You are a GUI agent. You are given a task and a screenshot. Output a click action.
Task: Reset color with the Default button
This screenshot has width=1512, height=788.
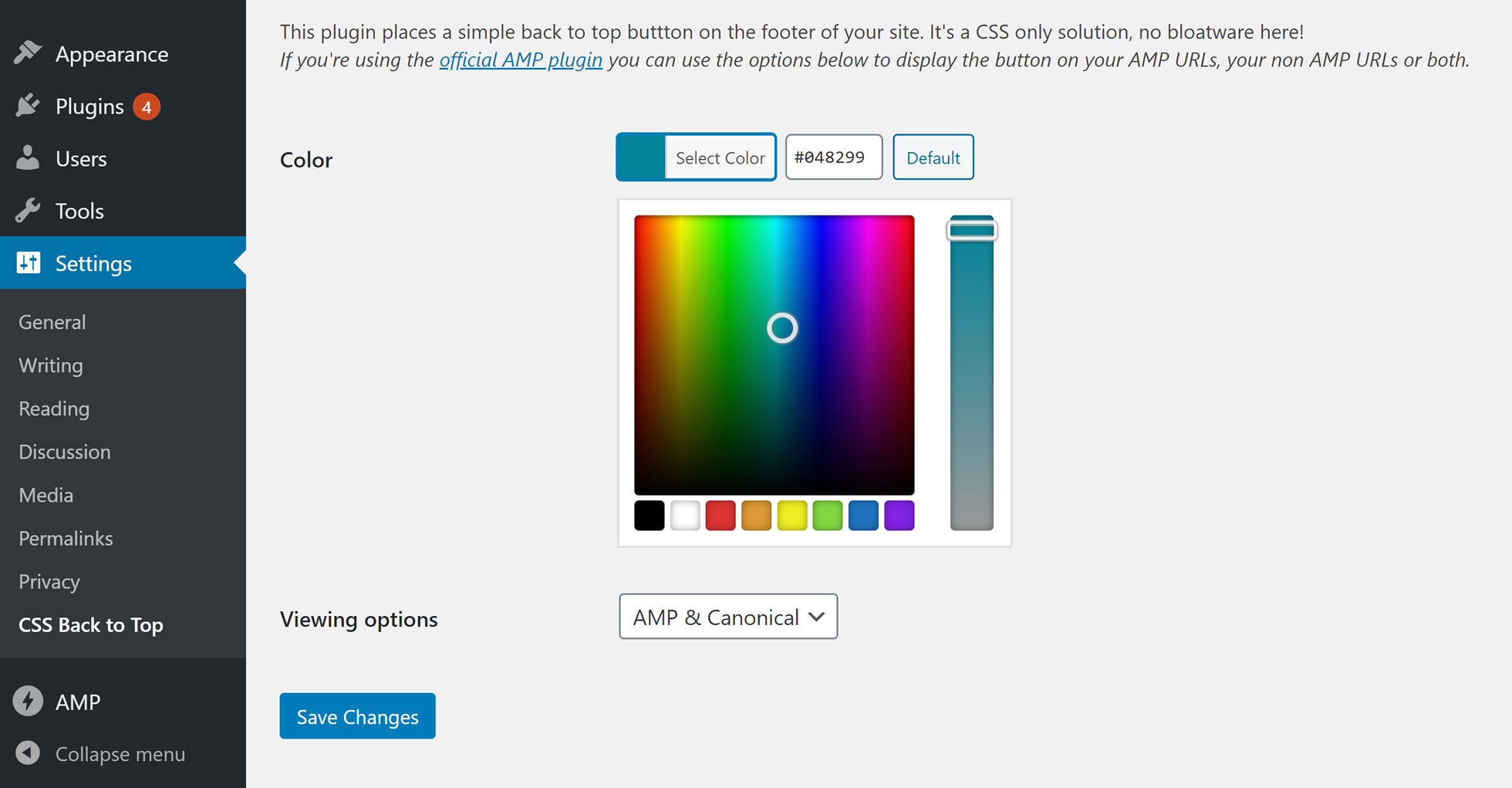tap(933, 157)
